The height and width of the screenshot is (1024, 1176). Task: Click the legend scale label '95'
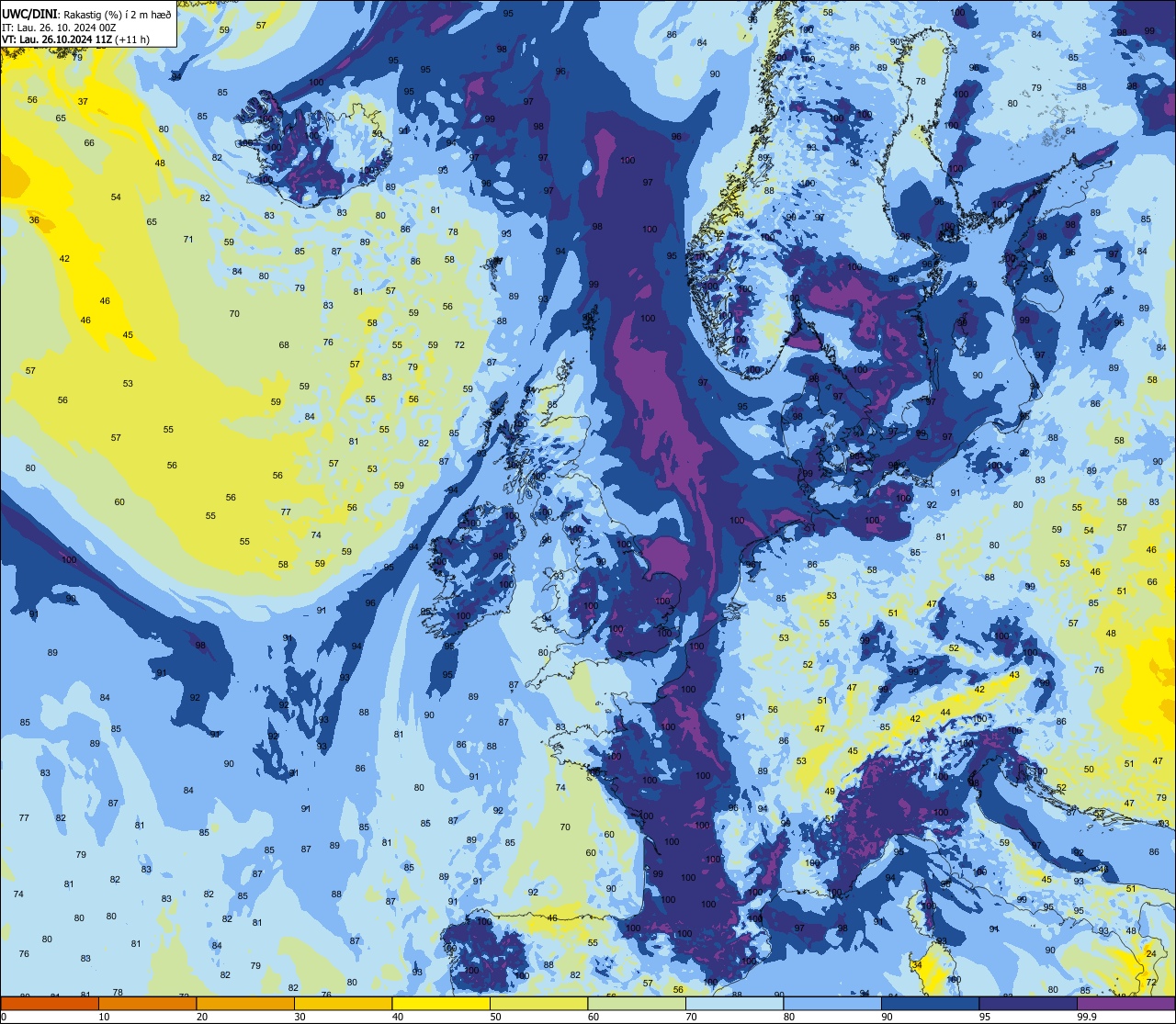click(x=985, y=1018)
